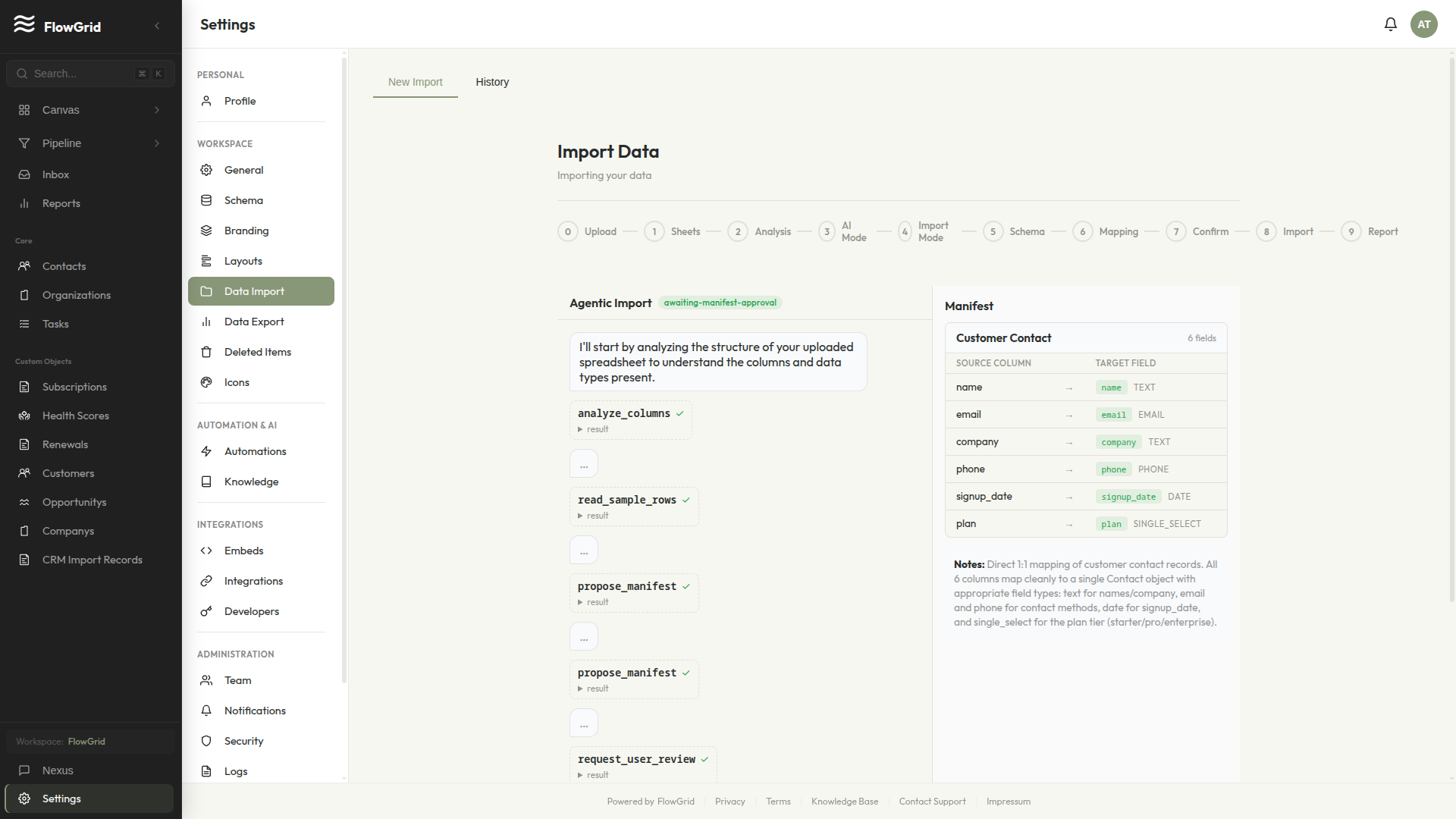Open Knowledge settings

[261, 482]
